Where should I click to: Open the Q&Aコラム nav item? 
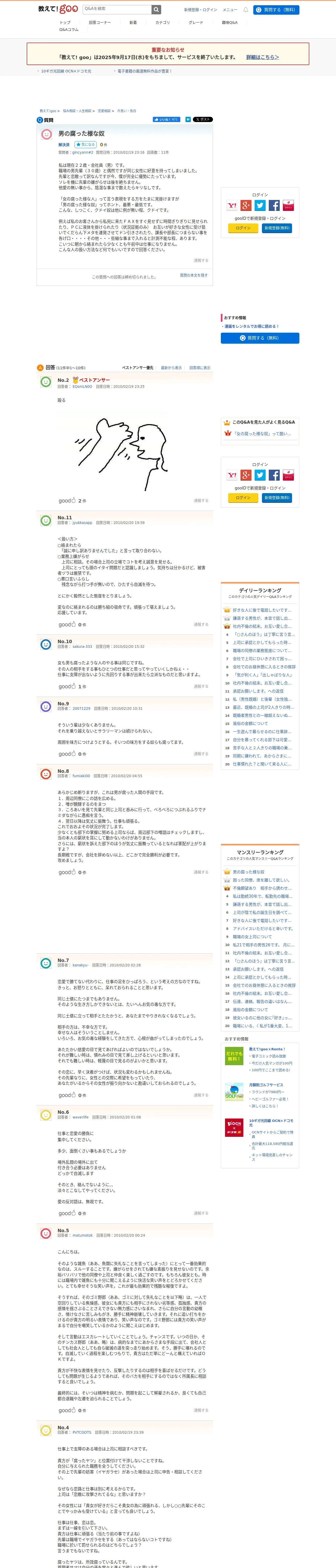tap(69, 30)
